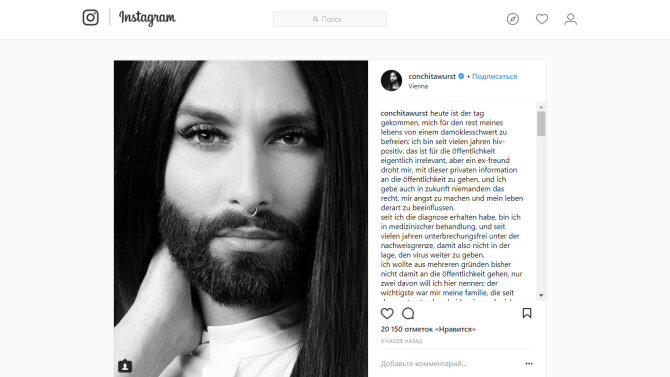
Task: Open the 20 150 отметок «Нравится» likes list
Action: pyautogui.click(x=428, y=329)
